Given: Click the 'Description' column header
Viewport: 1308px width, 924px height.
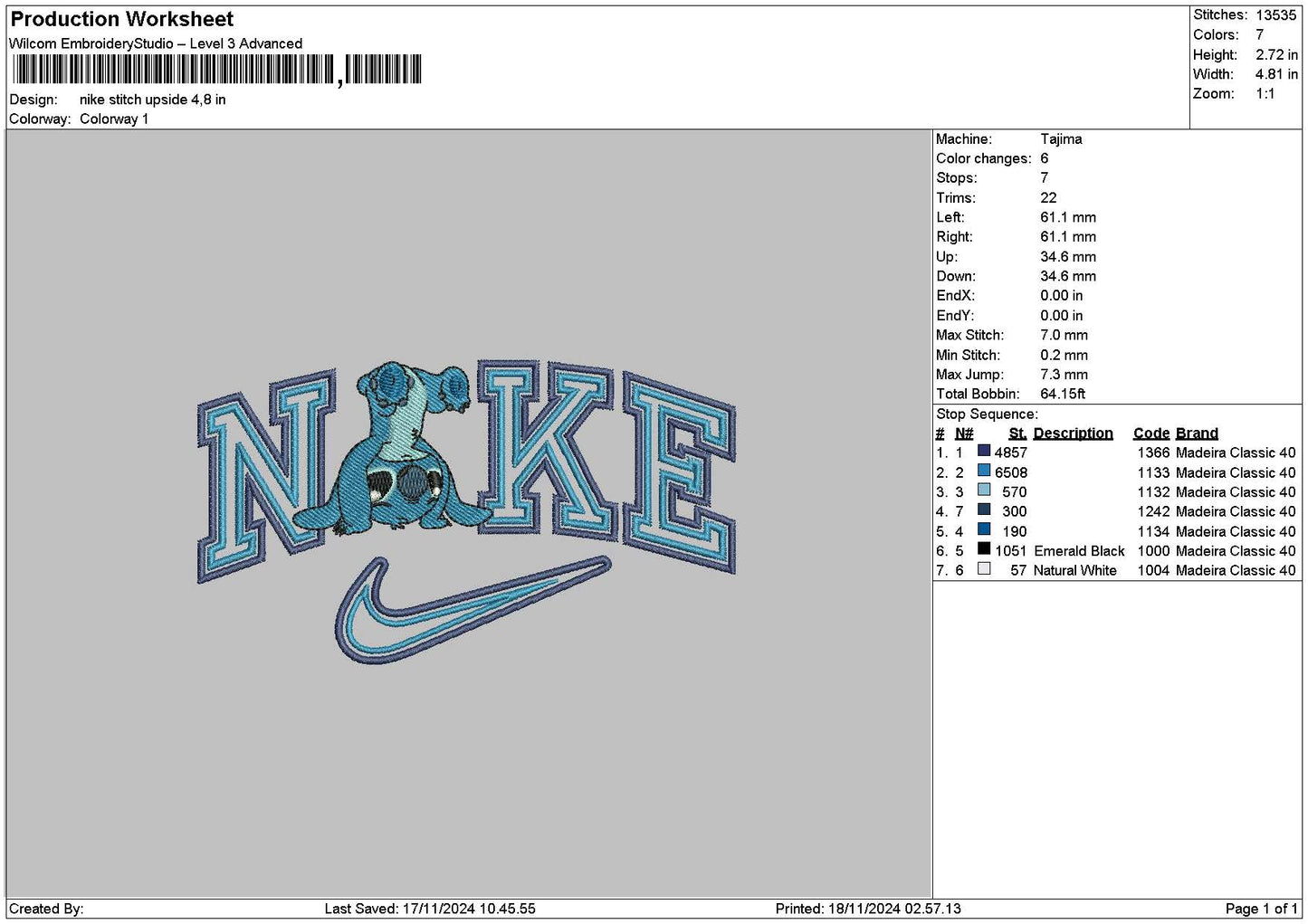Looking at the screenshot, I should [x=1073, y=433].
